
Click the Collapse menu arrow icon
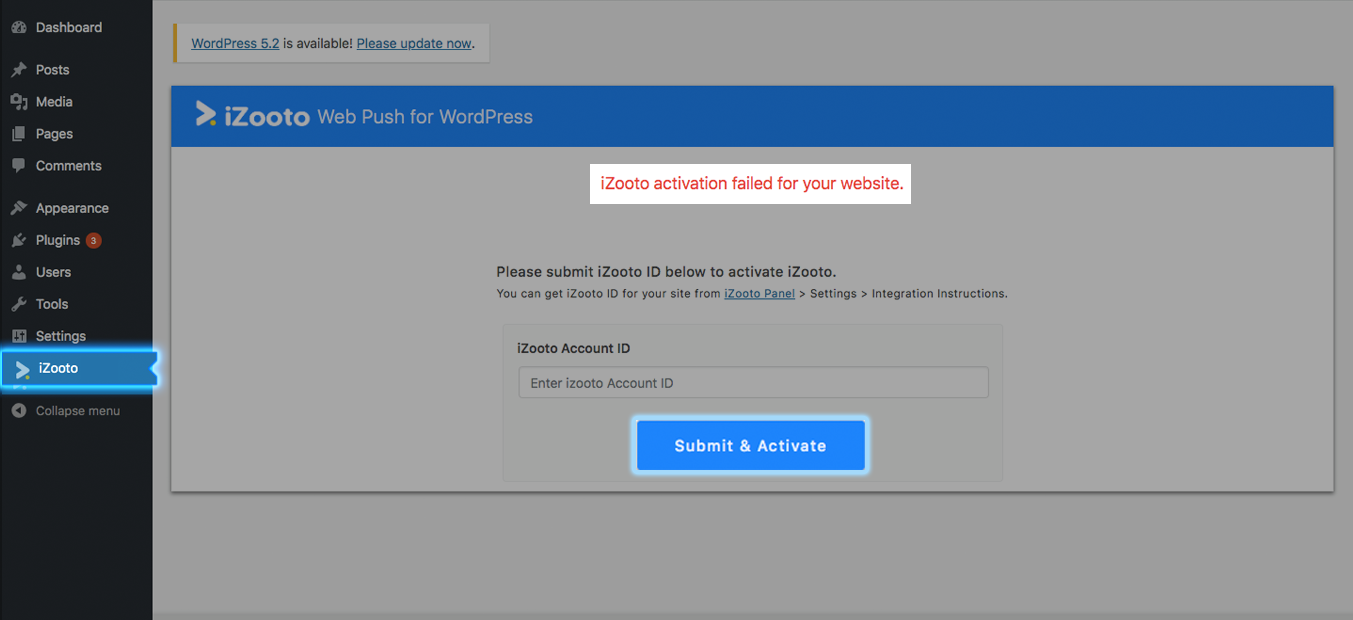[x=18, y=411]
